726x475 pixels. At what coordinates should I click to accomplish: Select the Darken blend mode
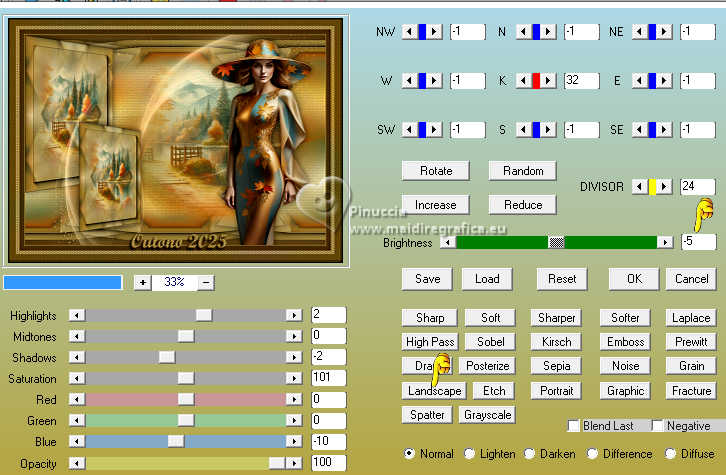529,454
